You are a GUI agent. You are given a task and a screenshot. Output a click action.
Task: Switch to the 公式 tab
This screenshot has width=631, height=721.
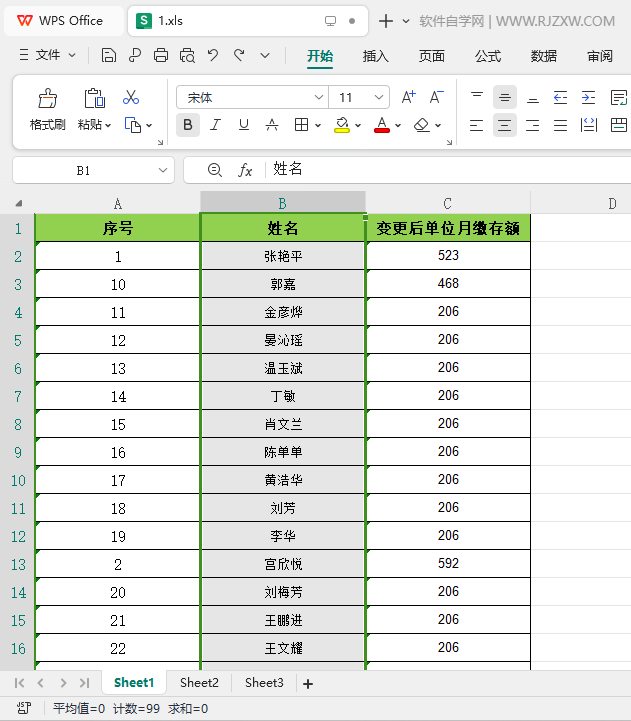pyautogui.click(x=488, y=56)
